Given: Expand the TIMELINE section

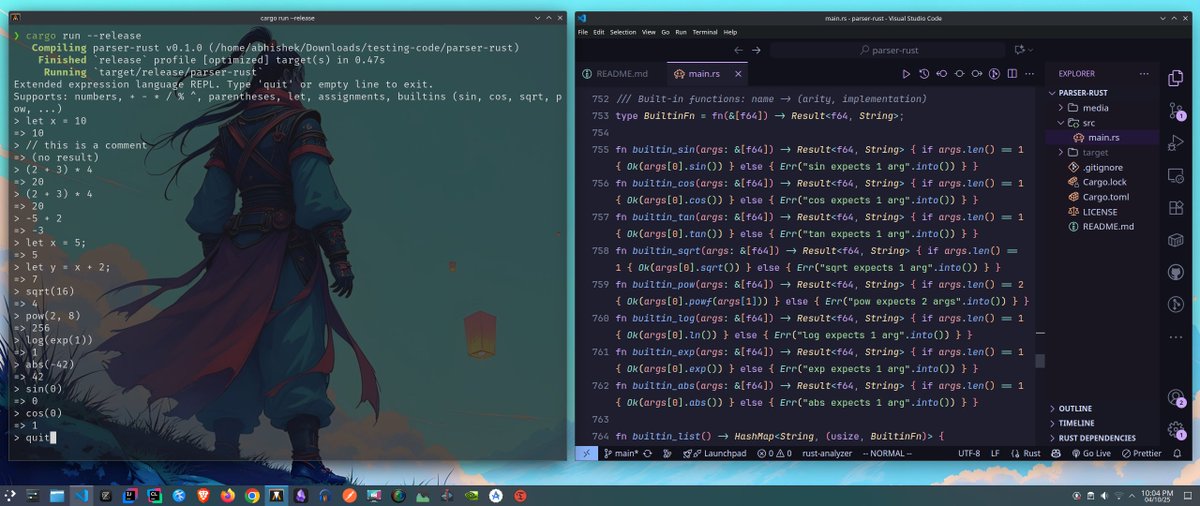Looking at the screenshot, I should (1103, 423).
